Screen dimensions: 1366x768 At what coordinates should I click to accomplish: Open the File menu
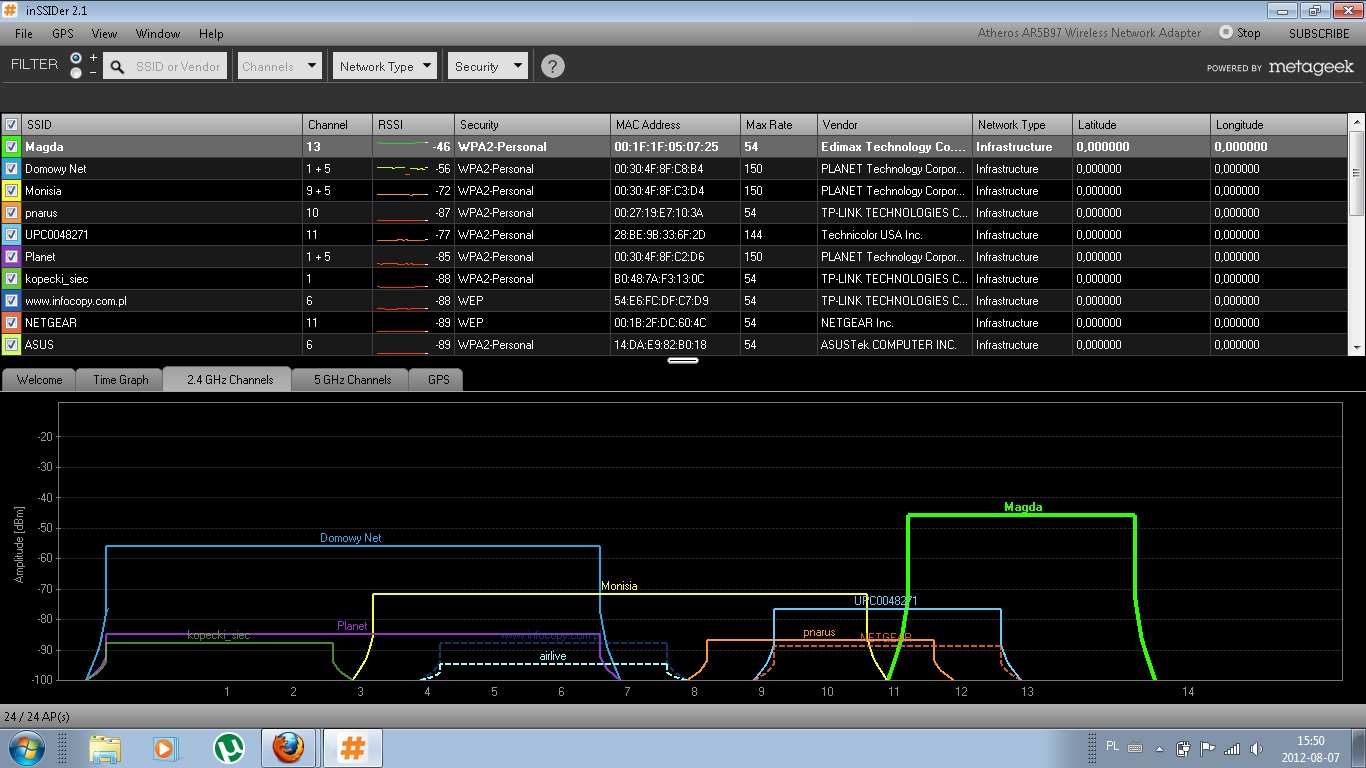(x=24, y=33)
